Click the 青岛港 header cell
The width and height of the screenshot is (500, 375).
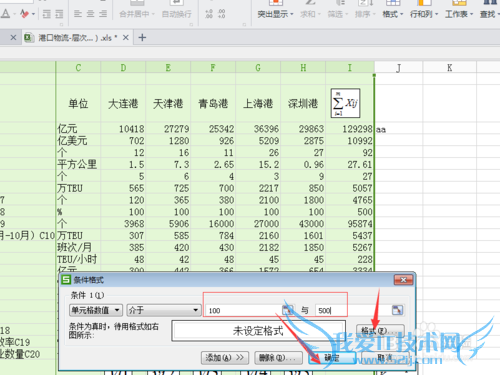(x=213, y=104)
